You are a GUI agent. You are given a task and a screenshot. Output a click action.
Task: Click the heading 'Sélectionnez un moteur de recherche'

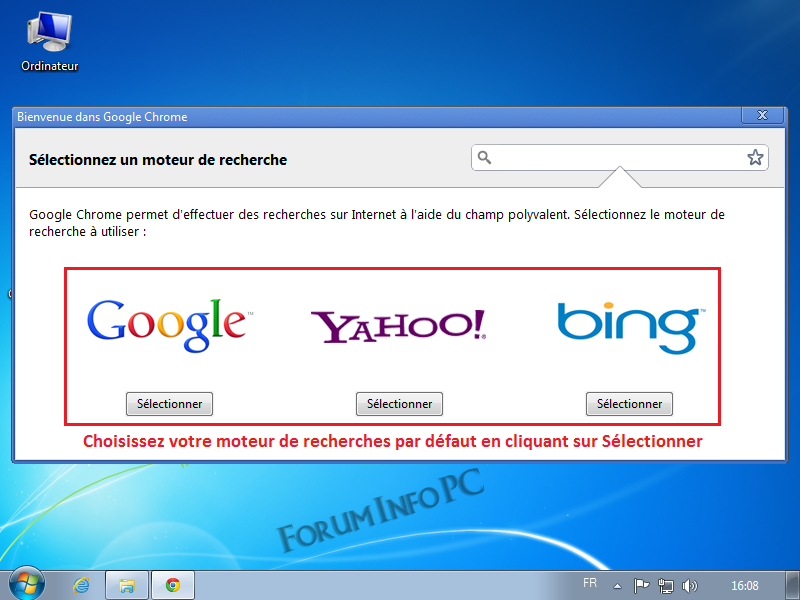(158, 160)
